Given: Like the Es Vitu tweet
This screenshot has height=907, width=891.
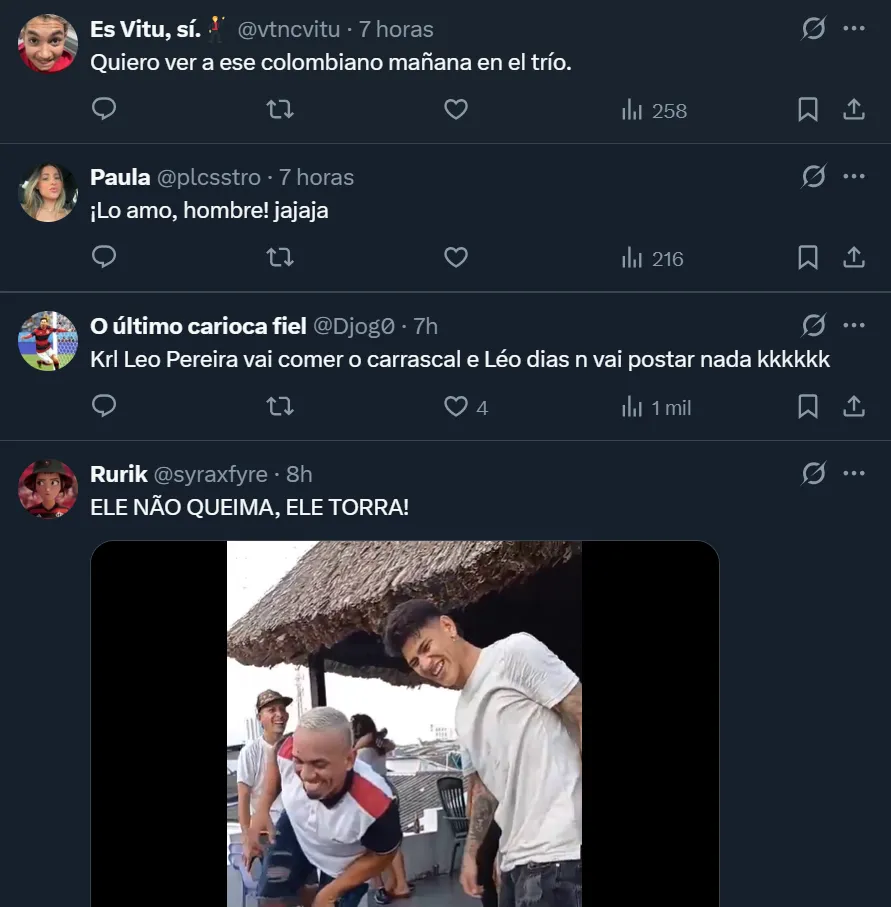Looking at the screenshot, I should point(456,109).
